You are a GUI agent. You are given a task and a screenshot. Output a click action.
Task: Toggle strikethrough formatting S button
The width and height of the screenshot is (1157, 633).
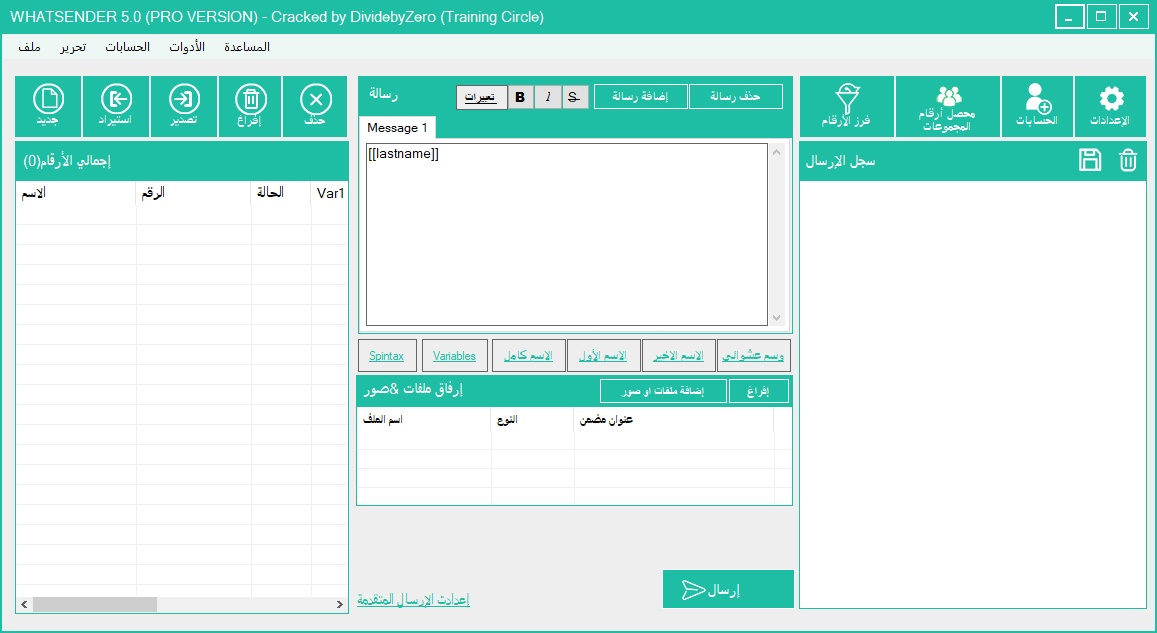(575, 97)
